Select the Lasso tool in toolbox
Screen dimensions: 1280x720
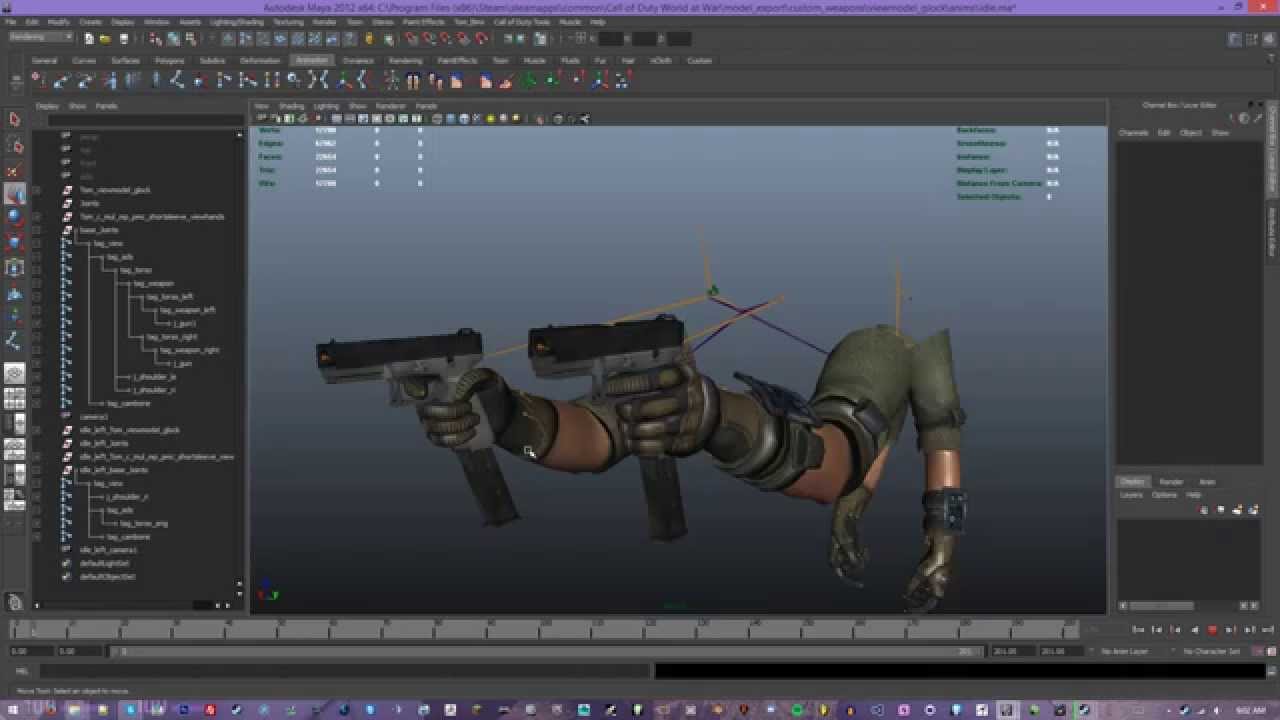click(x=14, y=146)
